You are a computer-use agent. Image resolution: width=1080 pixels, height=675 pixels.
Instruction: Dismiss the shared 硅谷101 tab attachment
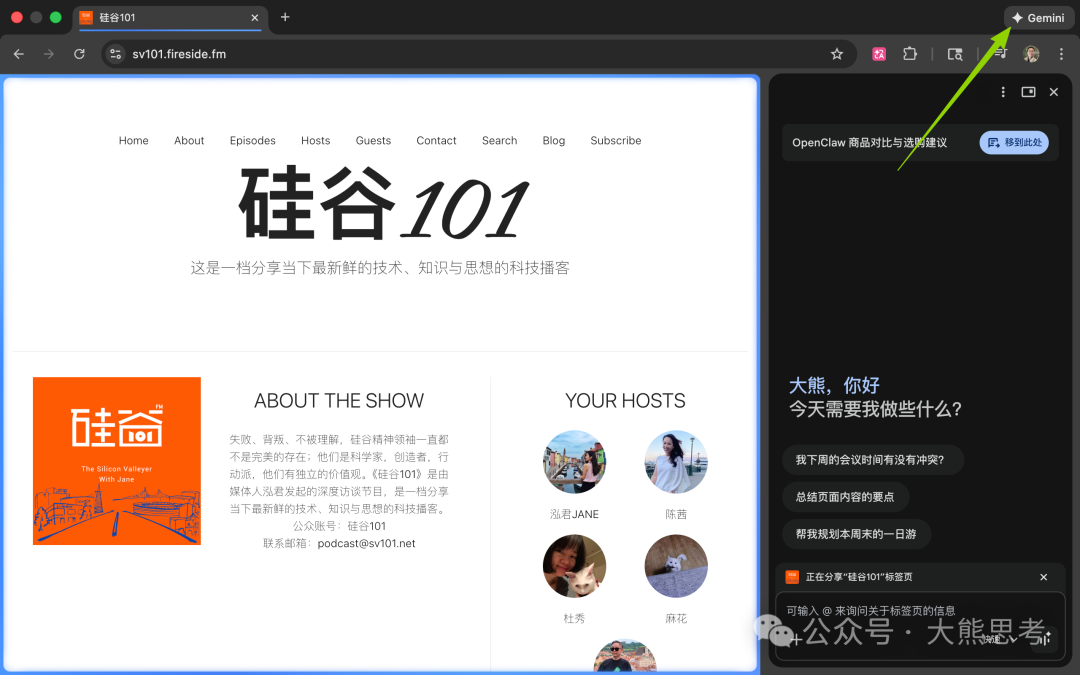(1043, 577)
